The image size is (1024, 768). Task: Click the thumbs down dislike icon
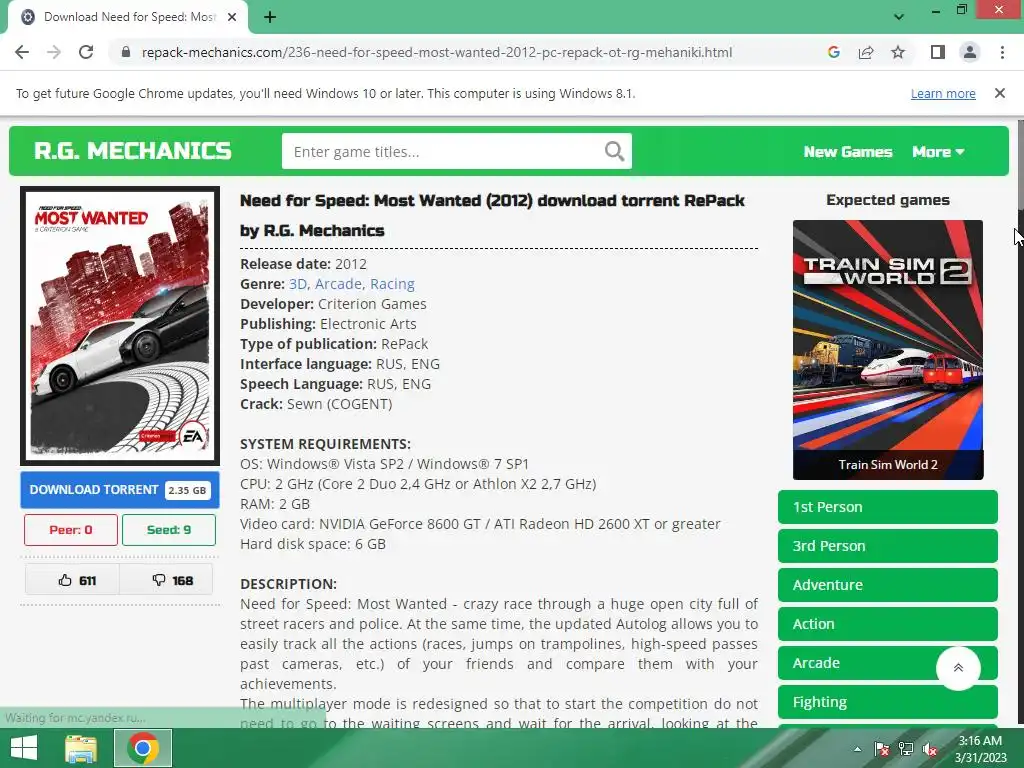[x=159, y=580]
